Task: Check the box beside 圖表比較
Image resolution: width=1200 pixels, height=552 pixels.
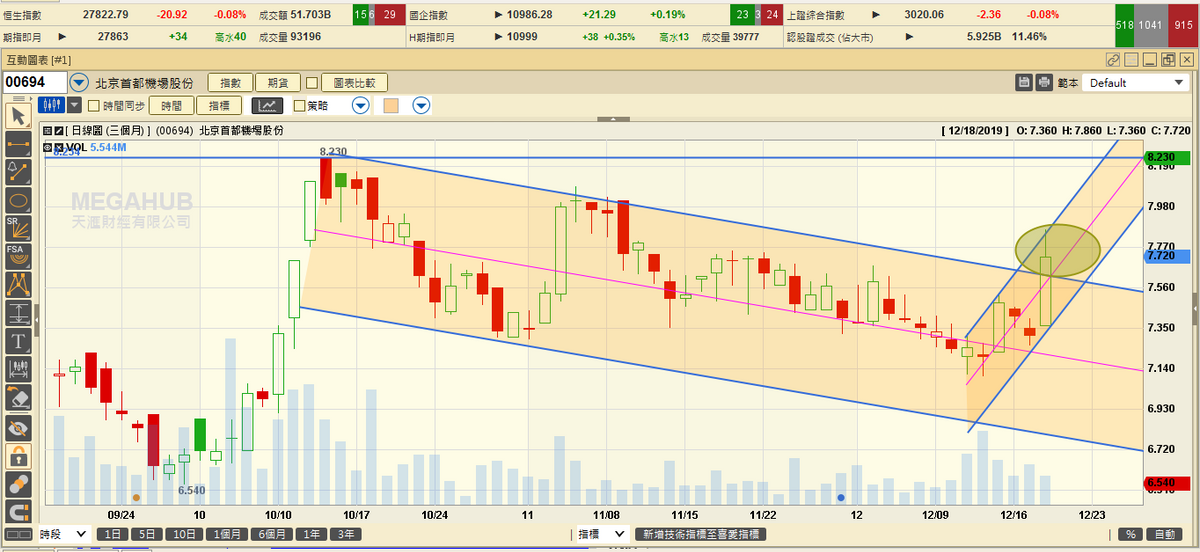Action: point(312,83)
